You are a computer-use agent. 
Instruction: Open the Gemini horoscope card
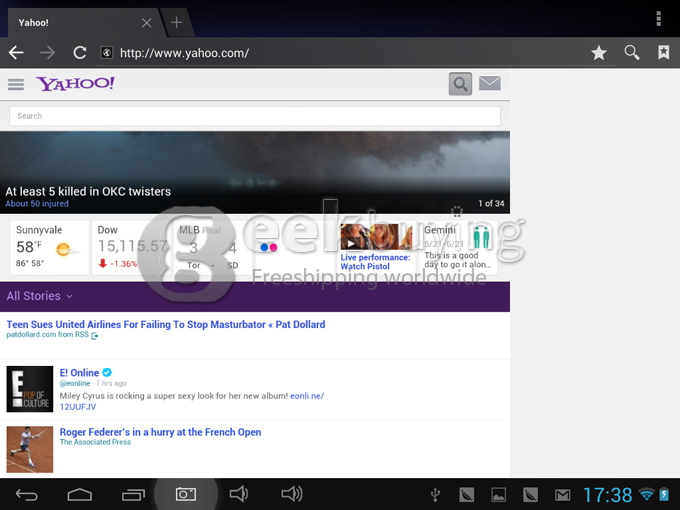(458, 247)
